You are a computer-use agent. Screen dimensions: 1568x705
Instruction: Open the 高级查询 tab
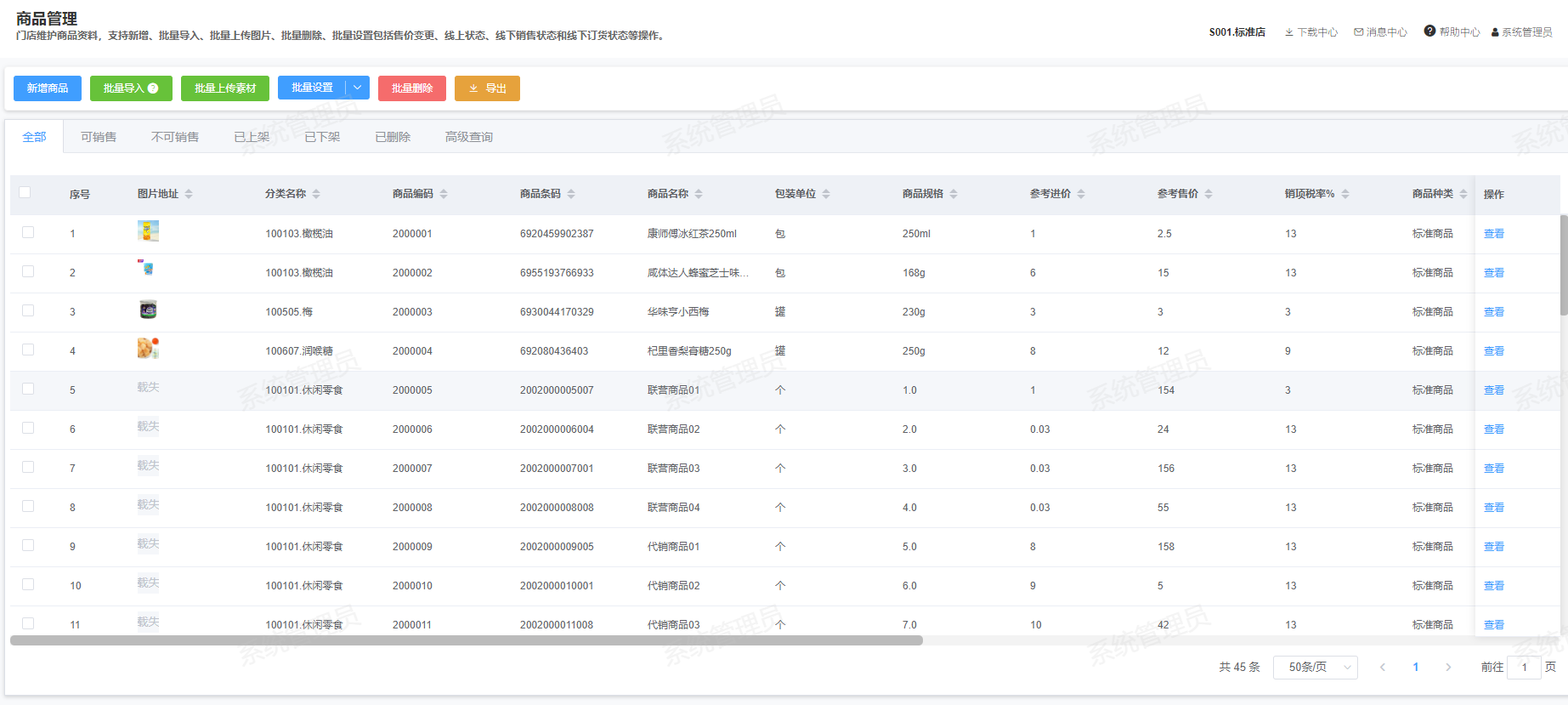(468, 137)
